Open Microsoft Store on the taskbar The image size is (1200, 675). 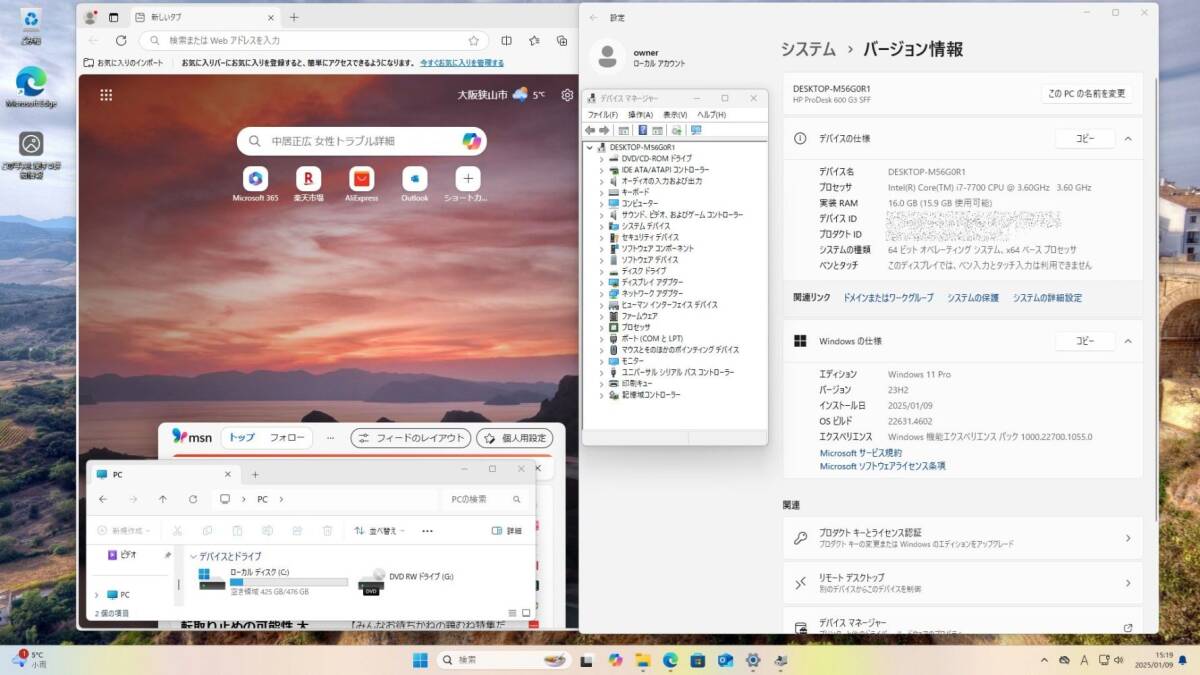[x=698, y=660]
